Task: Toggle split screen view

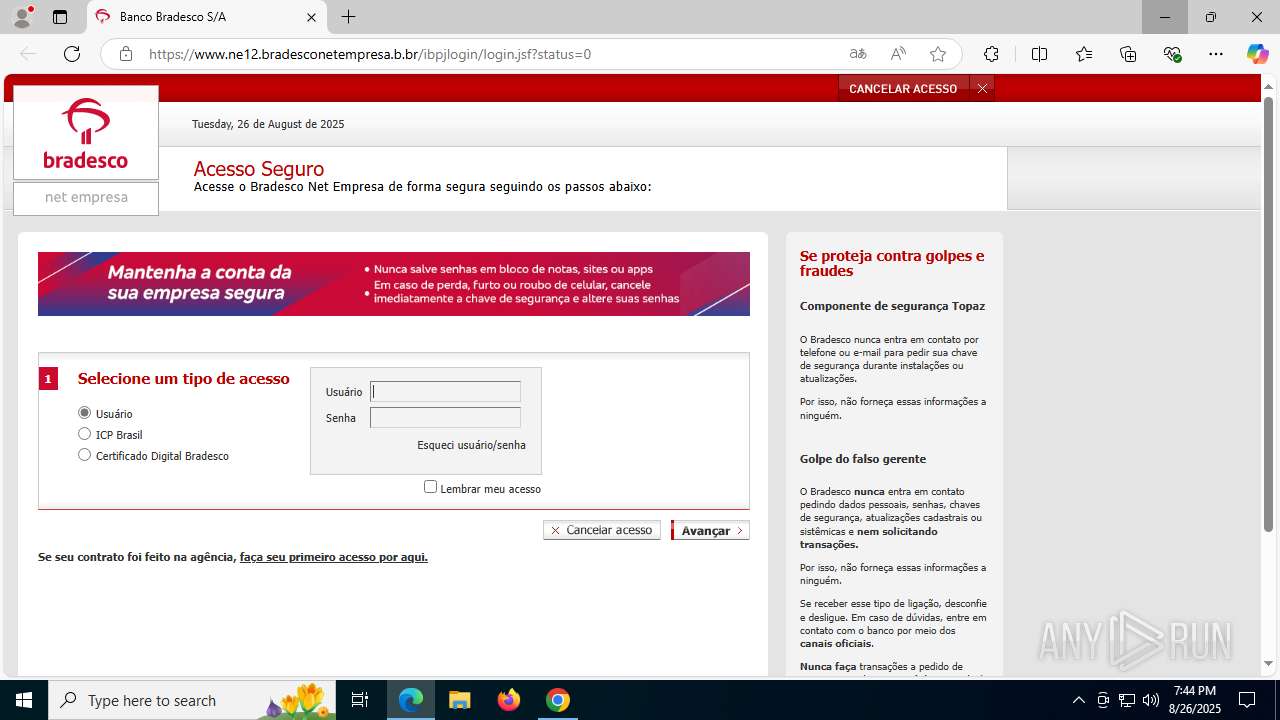Action: 1039,54
